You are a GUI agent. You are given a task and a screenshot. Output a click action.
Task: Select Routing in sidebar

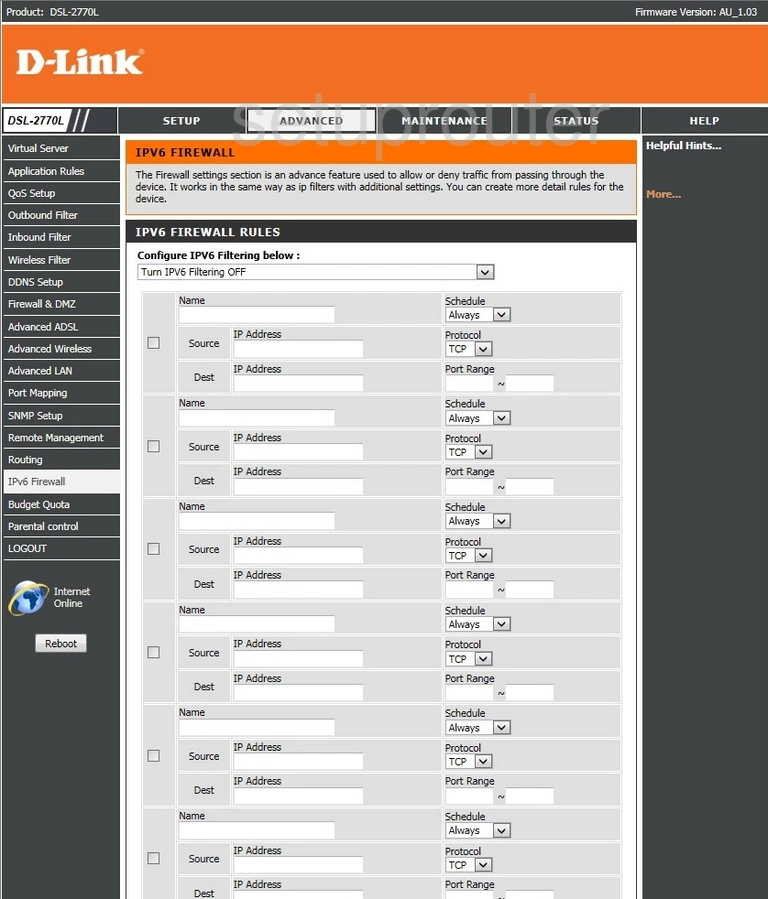point(61,460)
